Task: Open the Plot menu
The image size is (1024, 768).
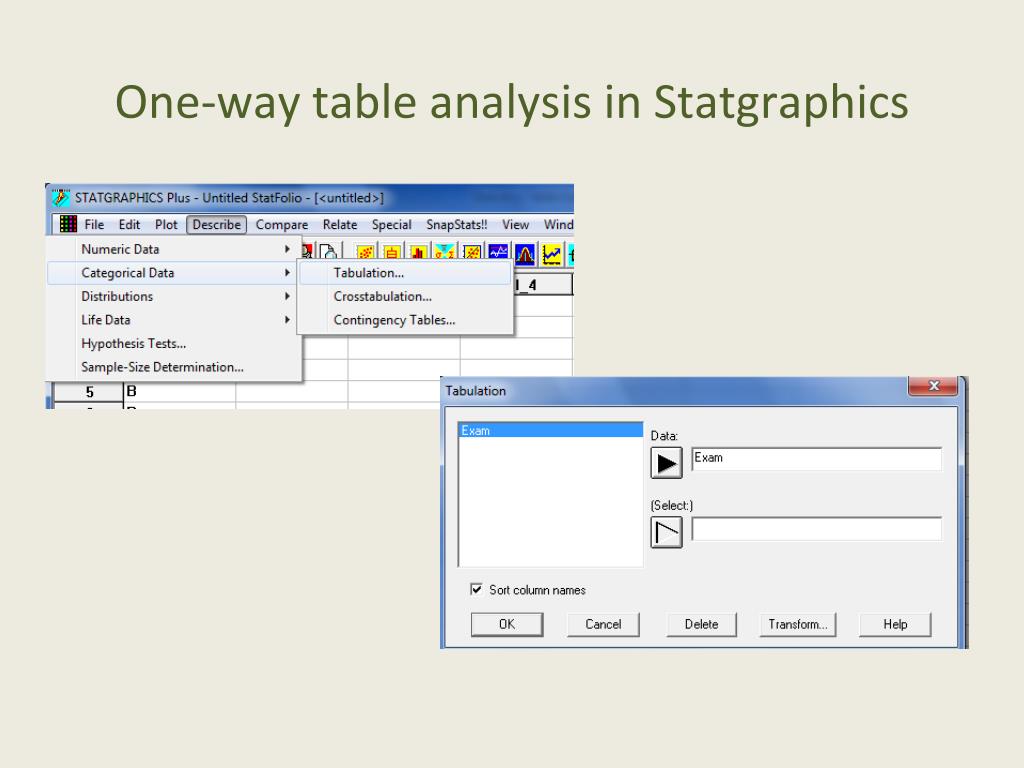Action: (166, 225)
